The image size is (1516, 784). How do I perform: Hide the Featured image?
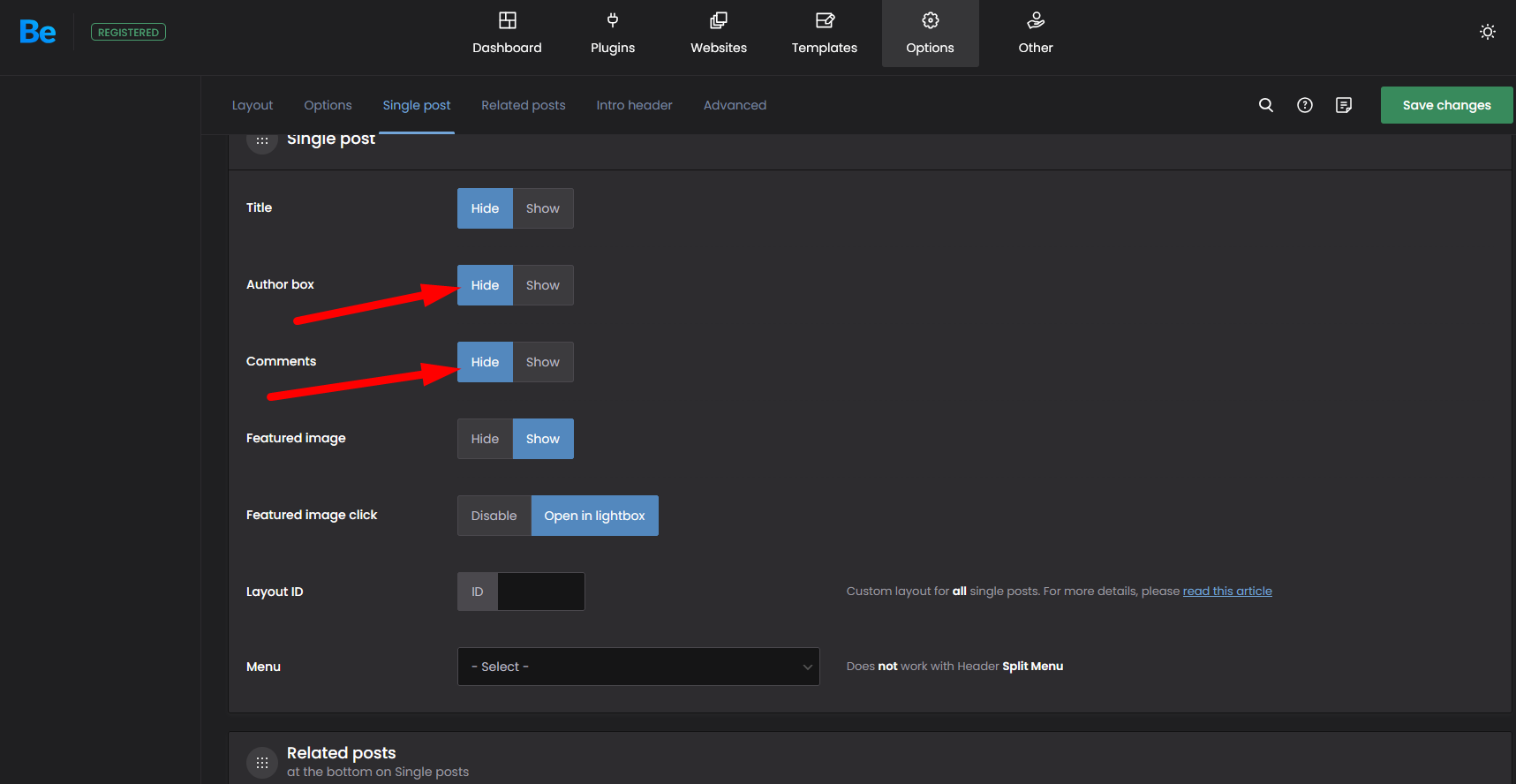click(x=485, y=439)
